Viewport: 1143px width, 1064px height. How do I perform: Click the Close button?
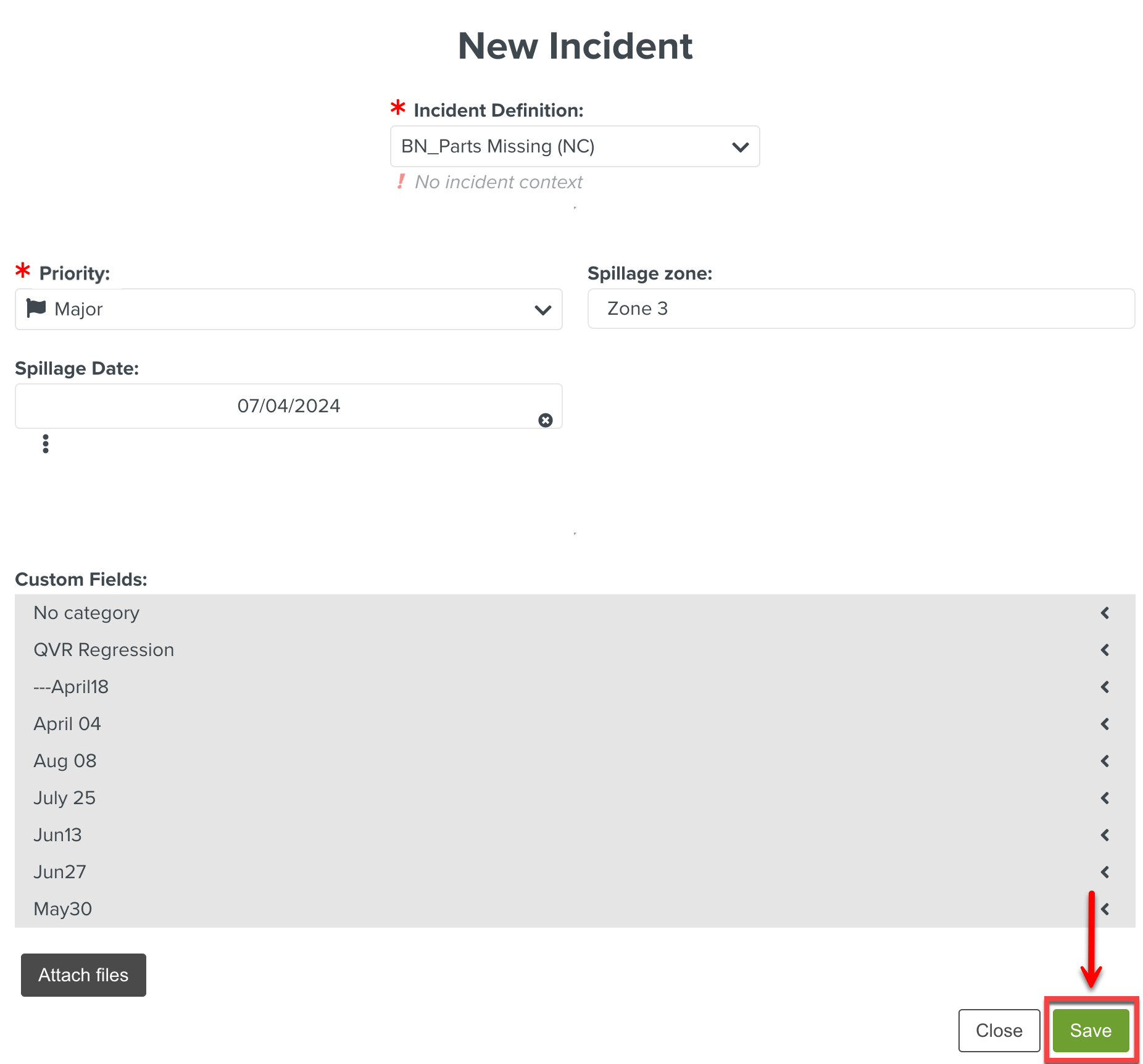[x=999, y=1031]
